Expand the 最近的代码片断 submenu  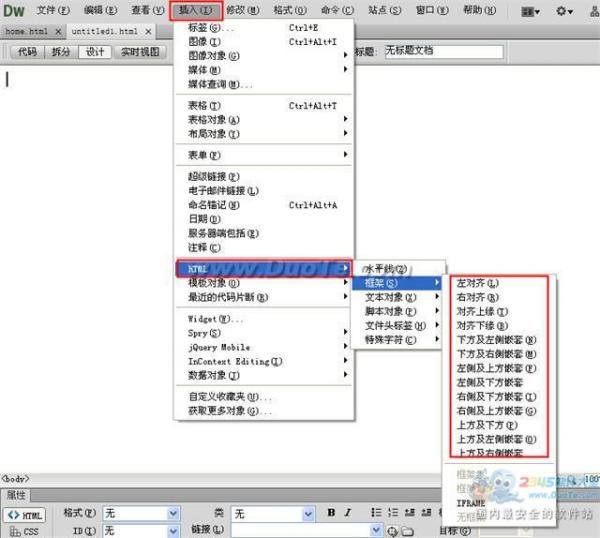click(x=265, y=297)
